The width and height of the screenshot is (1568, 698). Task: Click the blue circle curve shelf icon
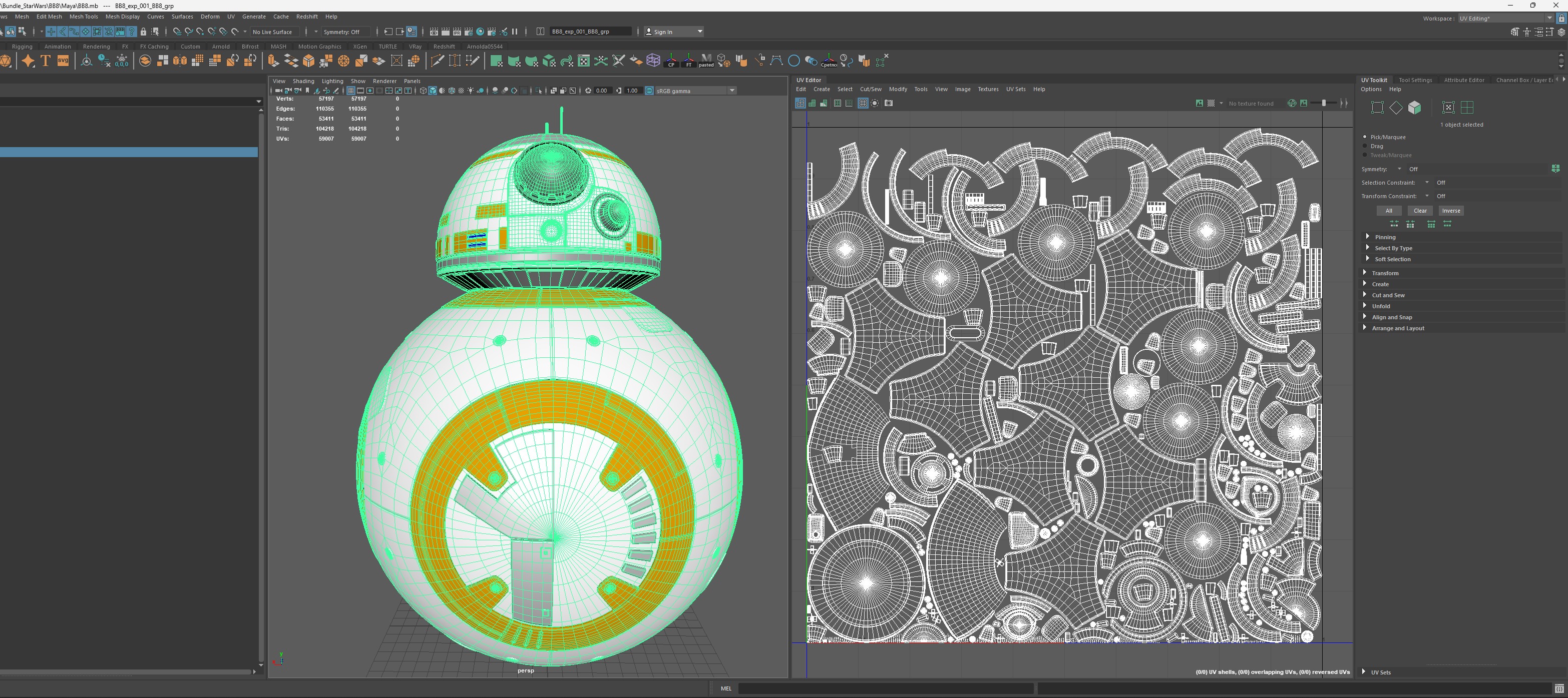(794, 61)
